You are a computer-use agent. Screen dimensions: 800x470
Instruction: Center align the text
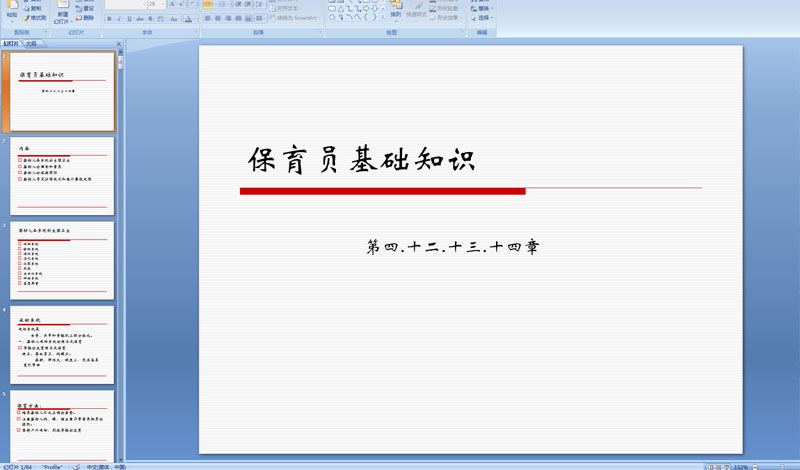[218, 18]
